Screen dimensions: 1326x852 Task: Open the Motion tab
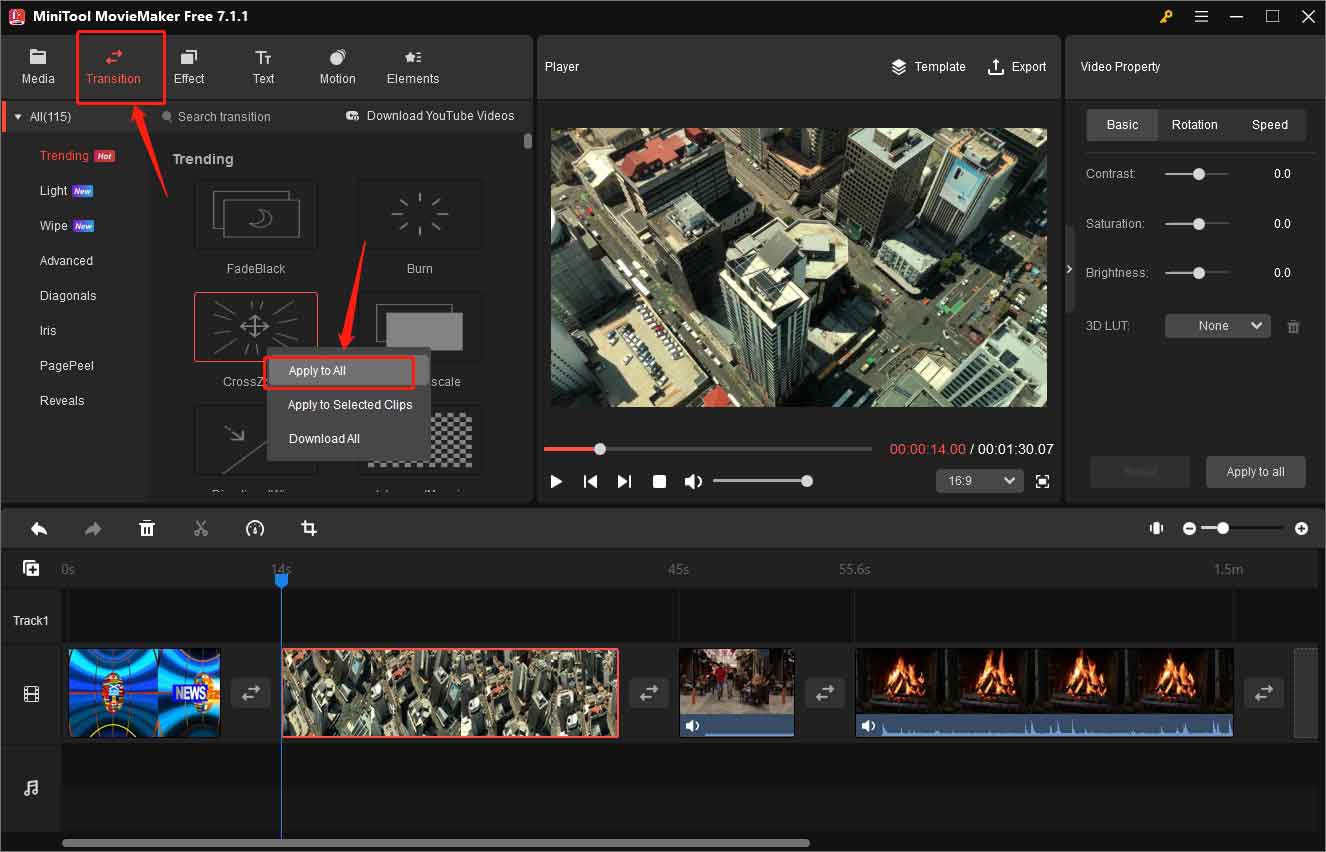point(337,66)
